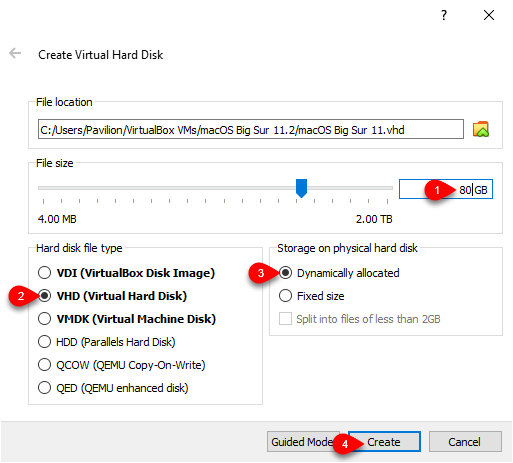The height and width of the screenshot is (463, 513).
Task: Switch to Guided Mode
Action: coord(303,442)
